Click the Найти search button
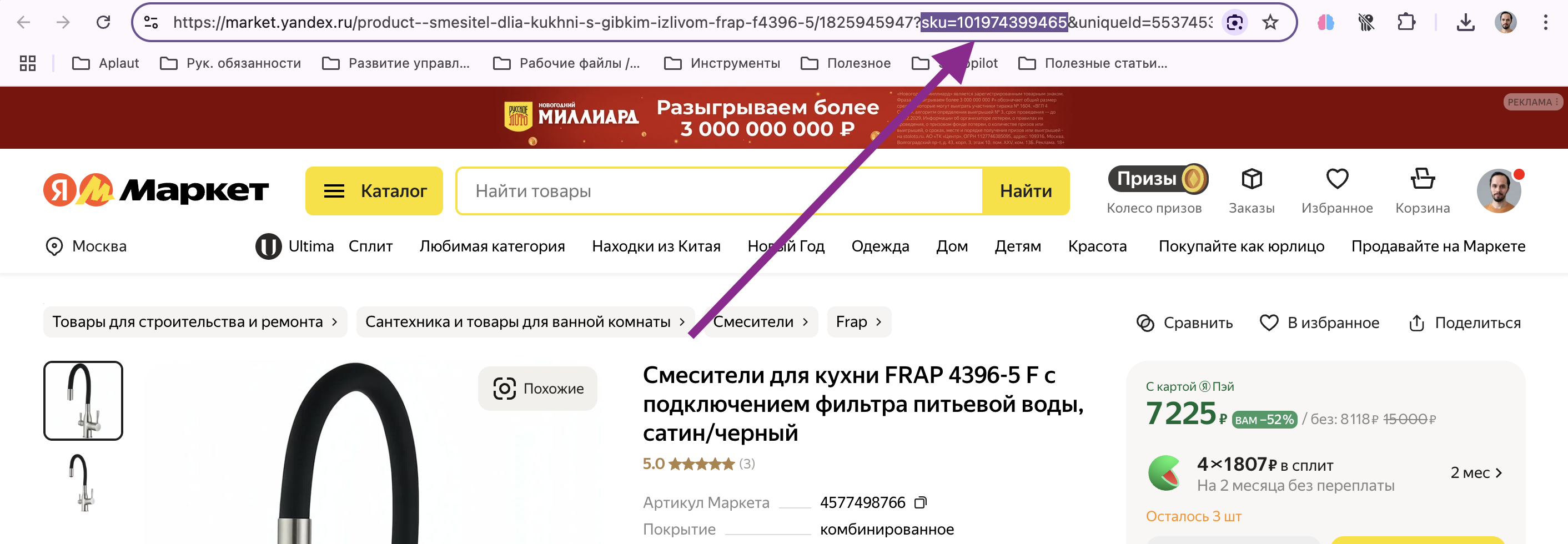1568x544 pixels. (x=1026, y=190)
